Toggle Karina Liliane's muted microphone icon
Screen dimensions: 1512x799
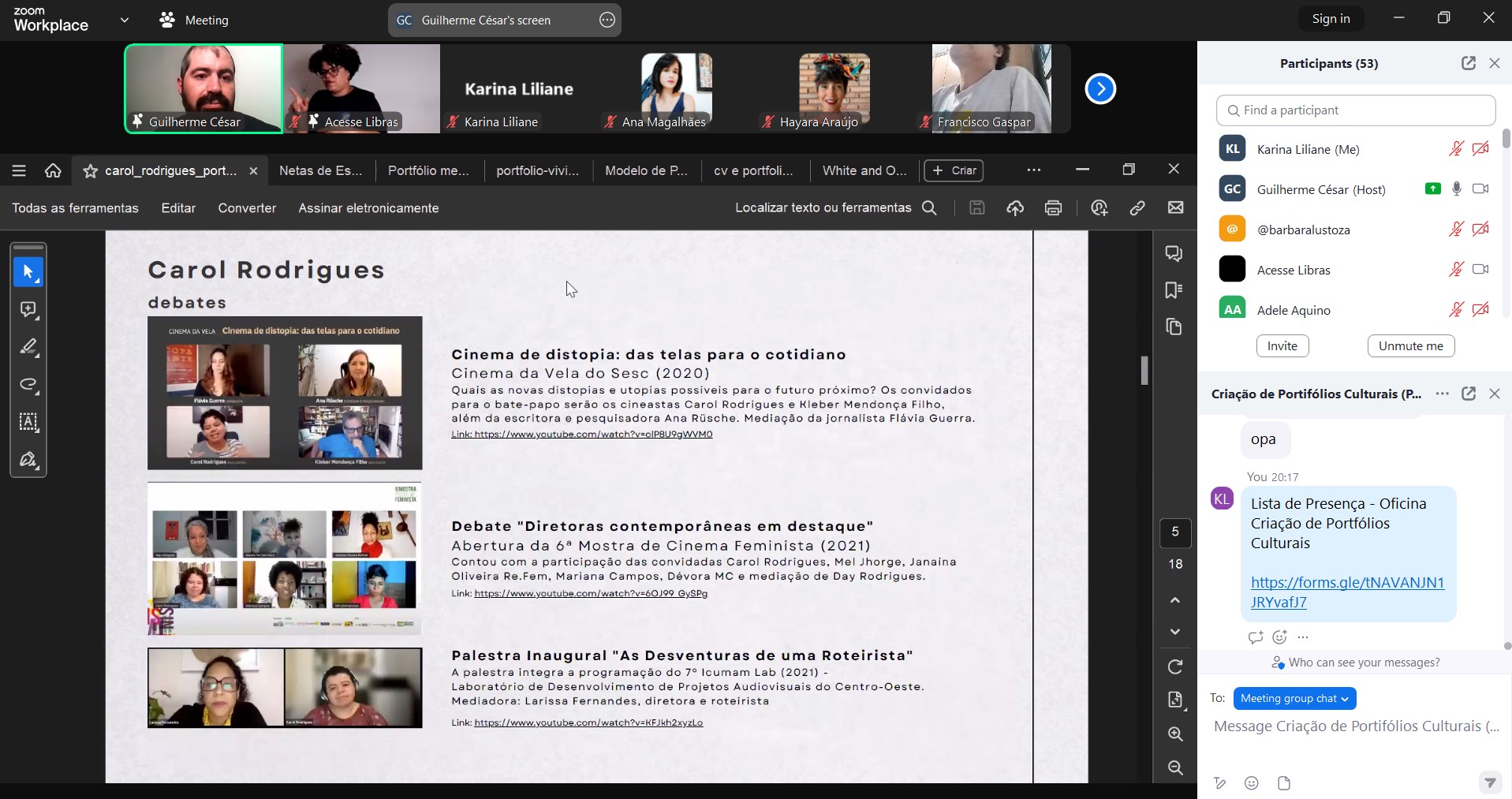pos(1456,149)
